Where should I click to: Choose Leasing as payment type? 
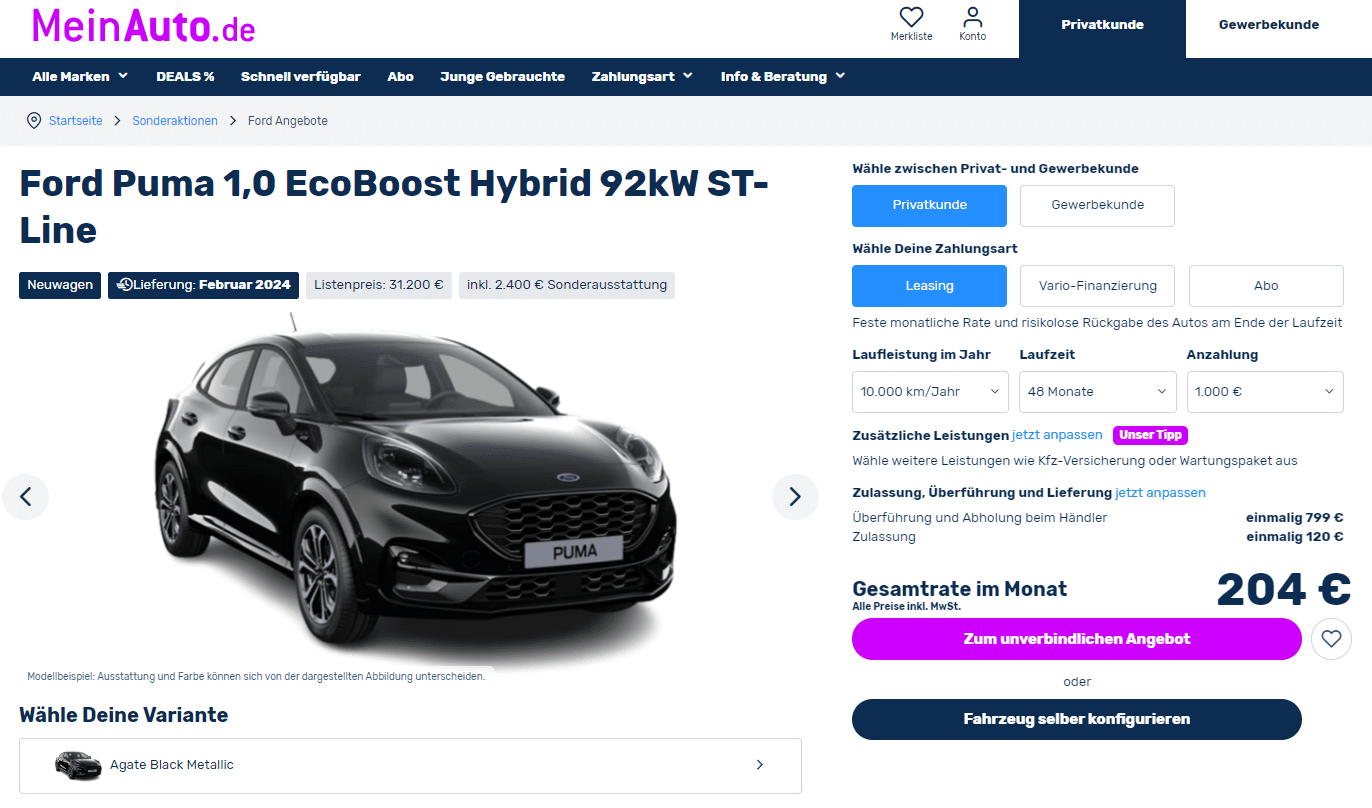point(929,286)
